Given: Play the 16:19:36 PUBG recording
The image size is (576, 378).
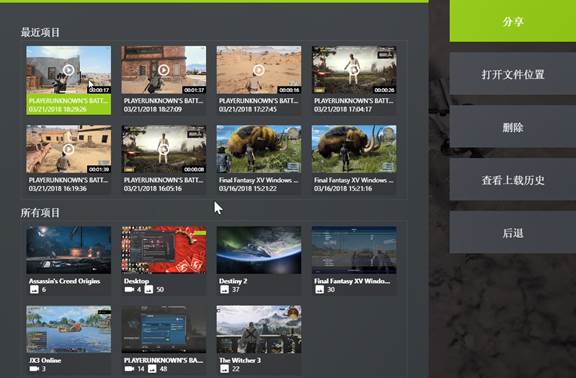Looking at the screenshot, I should tap(68, 149).
